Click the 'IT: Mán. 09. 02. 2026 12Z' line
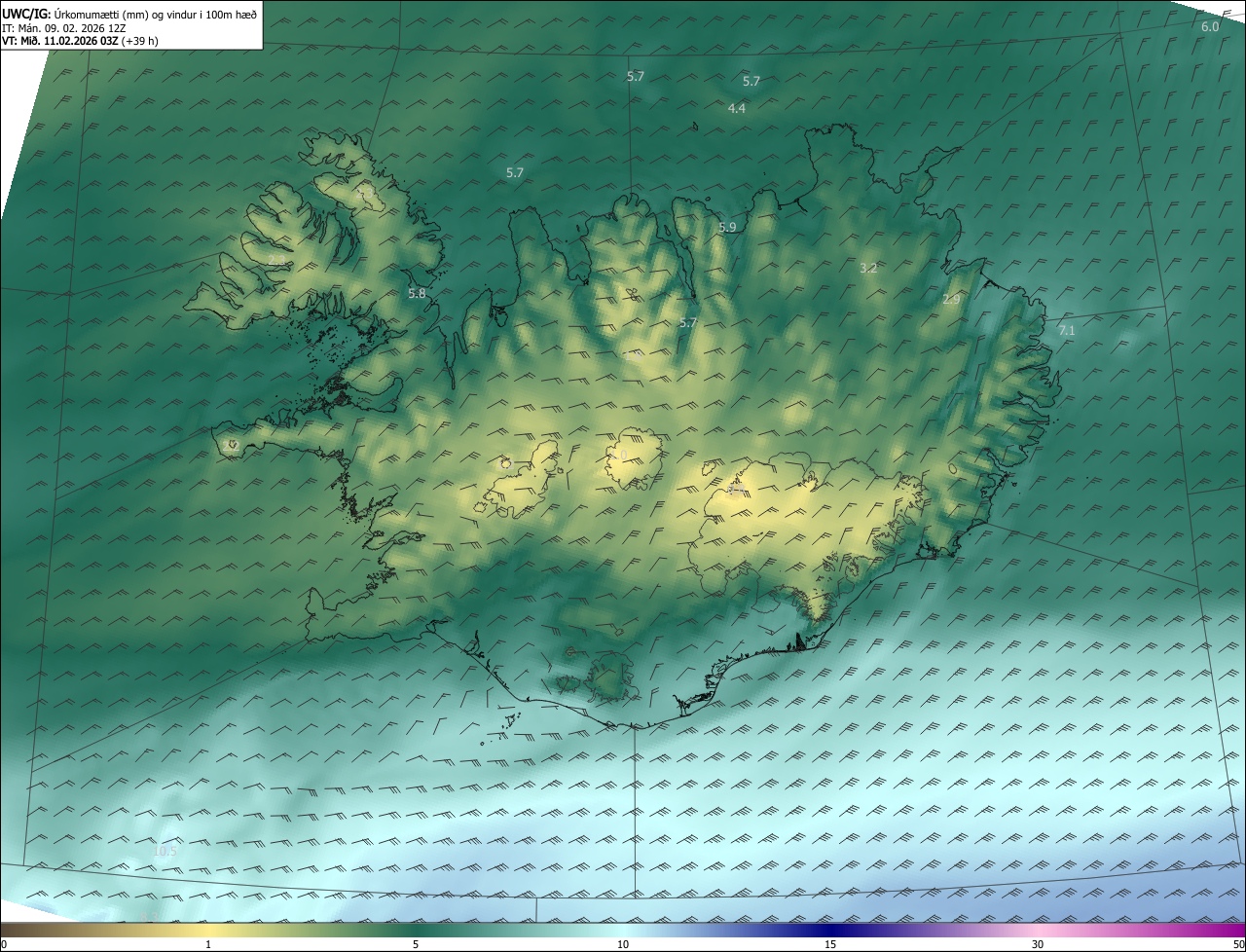 64,28
